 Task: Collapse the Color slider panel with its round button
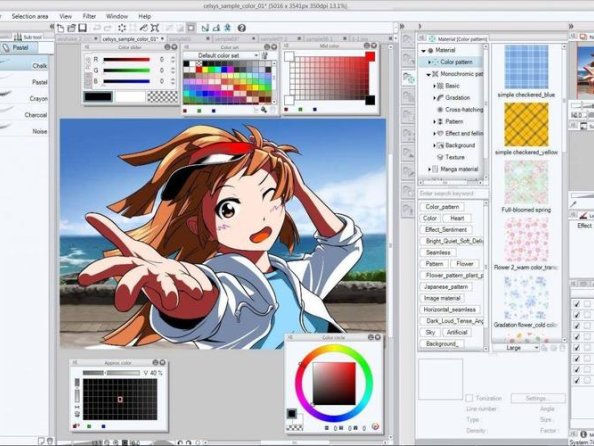pyautogui.click(x=167, y=47)
